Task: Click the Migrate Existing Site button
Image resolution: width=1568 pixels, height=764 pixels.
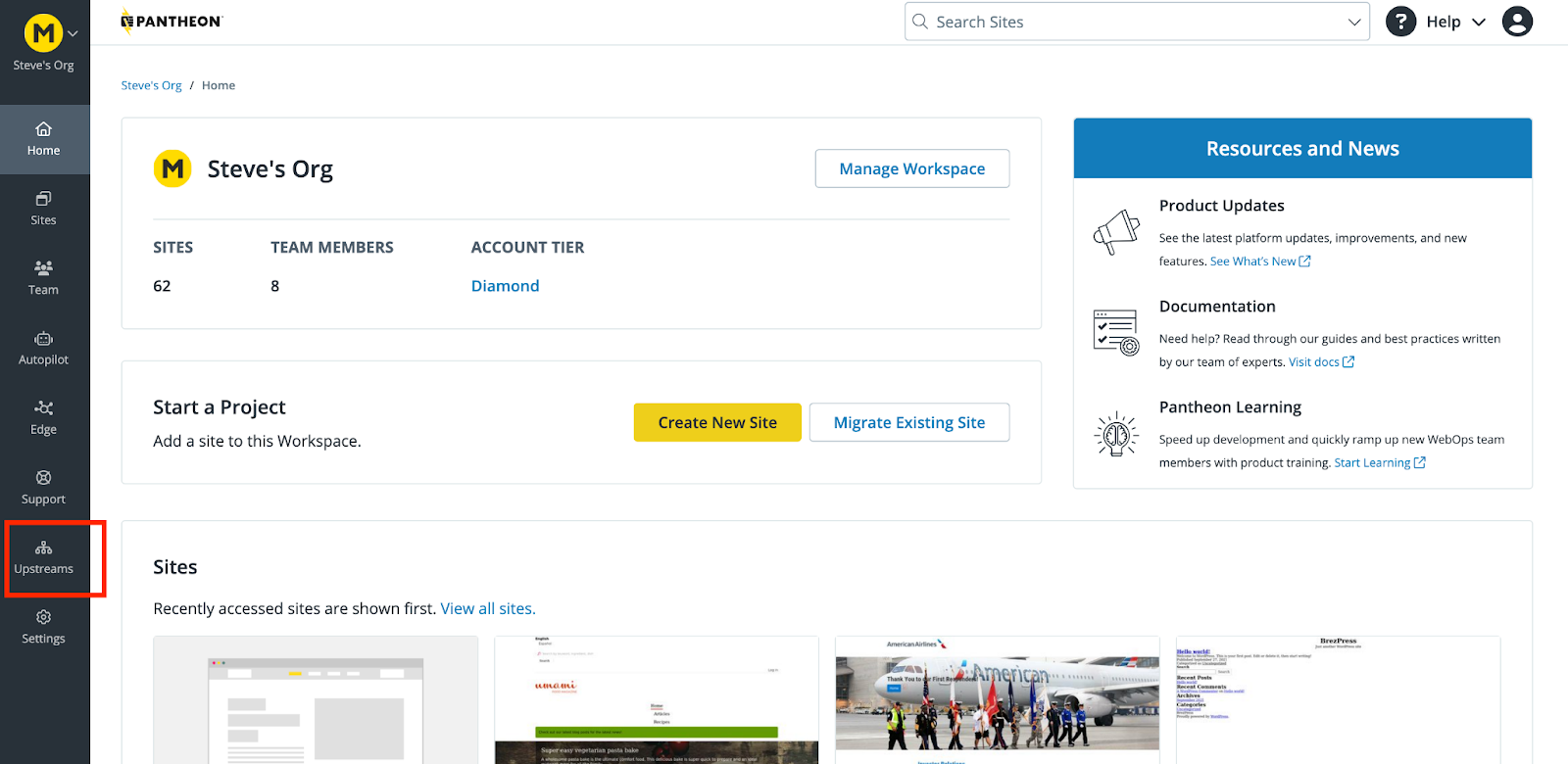Action: point(909,422)
